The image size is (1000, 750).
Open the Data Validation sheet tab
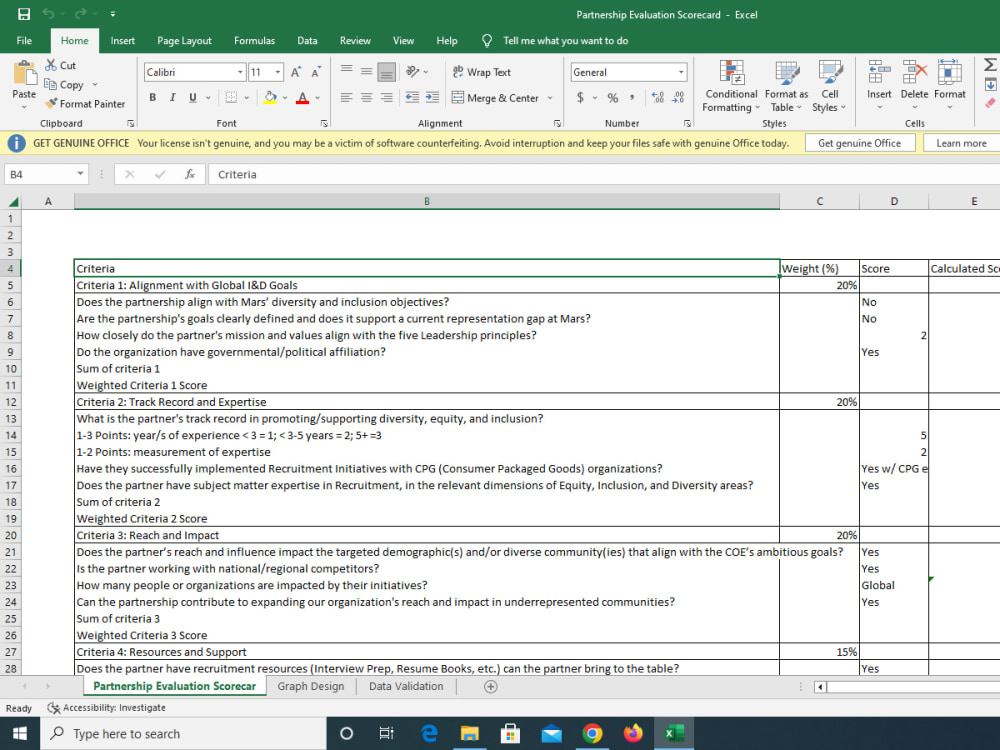coord(406,686)
